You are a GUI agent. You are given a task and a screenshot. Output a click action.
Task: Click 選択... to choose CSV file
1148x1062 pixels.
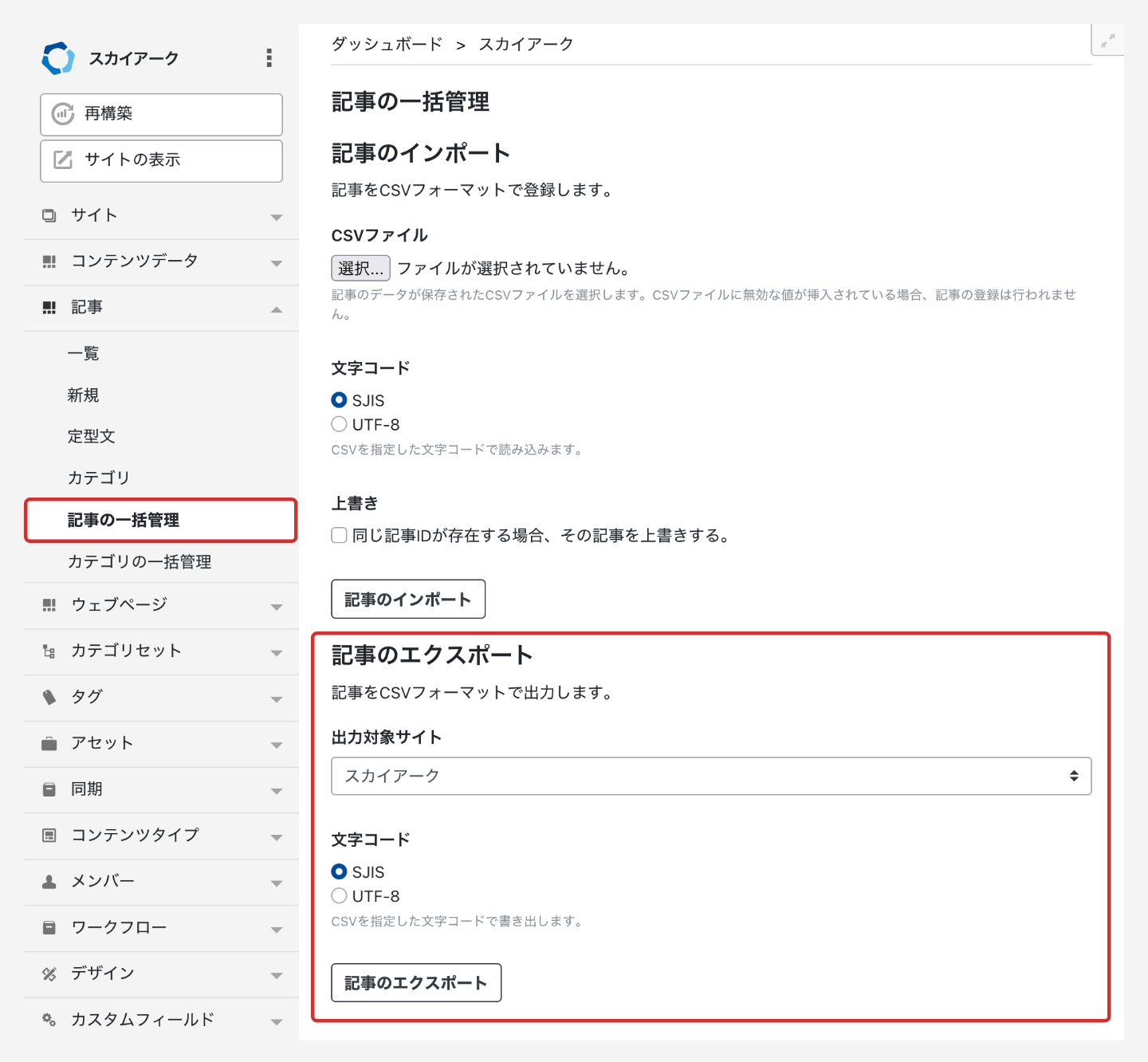[360, 269]
